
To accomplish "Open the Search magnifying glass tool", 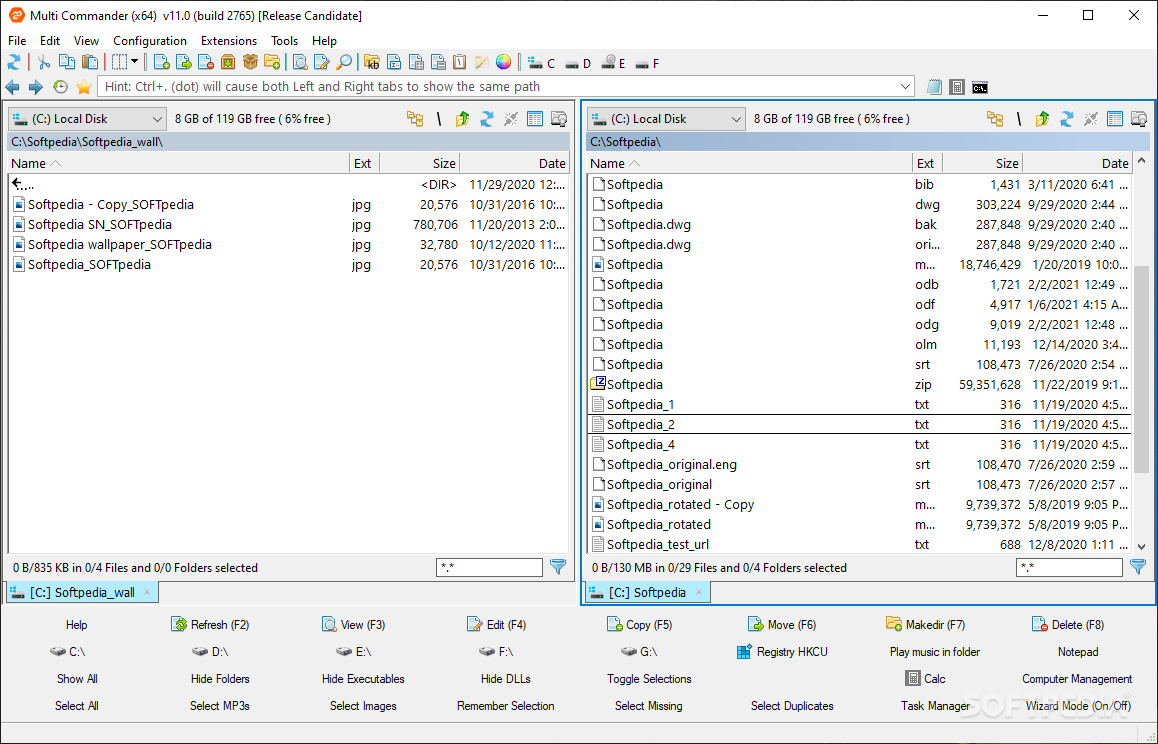I will tap(344, 63).
